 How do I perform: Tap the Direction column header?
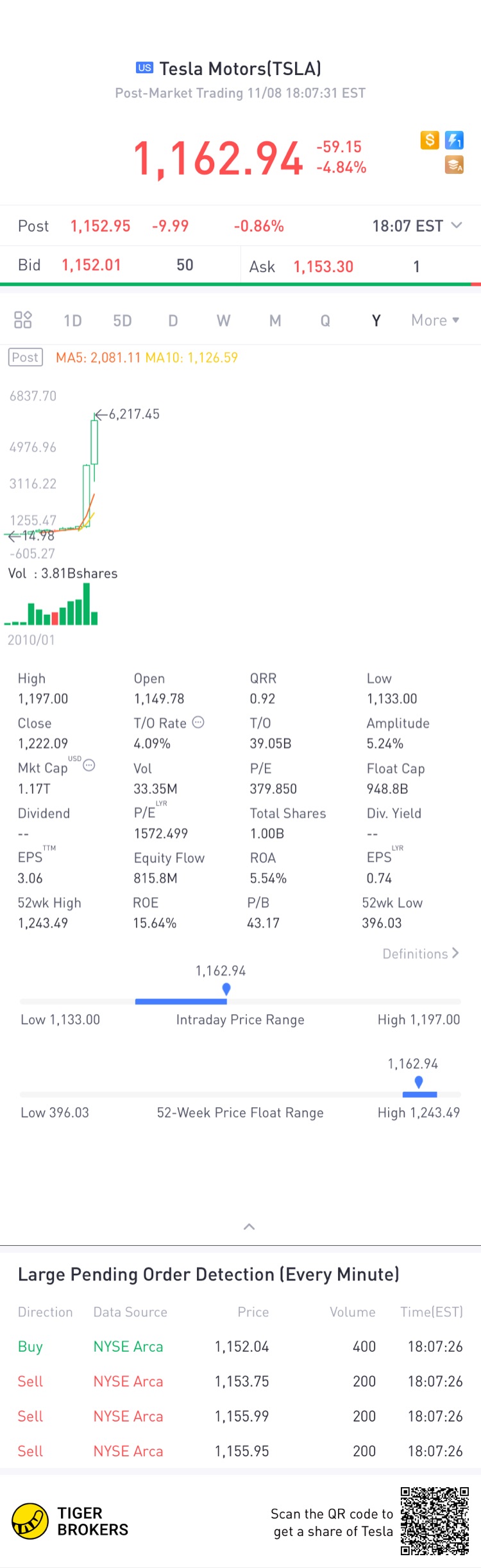click(x=45, y=1312)
